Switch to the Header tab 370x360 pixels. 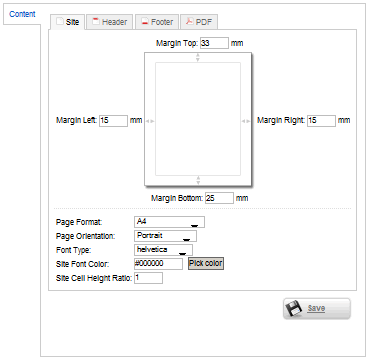click(x=110, y=22)
